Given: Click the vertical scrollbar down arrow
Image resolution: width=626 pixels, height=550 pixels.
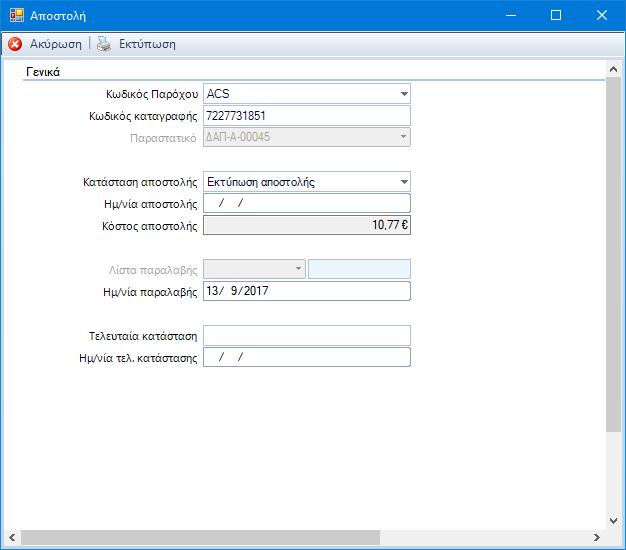Looking at the screenshot, I should (x=613, y=520).
